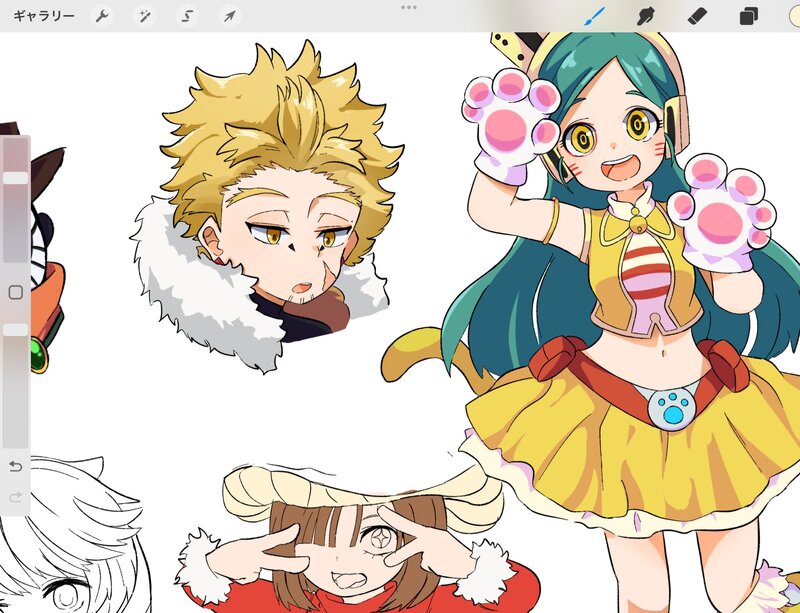Image resolution: width=800 pixels, height=613 pixels.
Task: Open the active color picker circle
Action: (794, 16)
